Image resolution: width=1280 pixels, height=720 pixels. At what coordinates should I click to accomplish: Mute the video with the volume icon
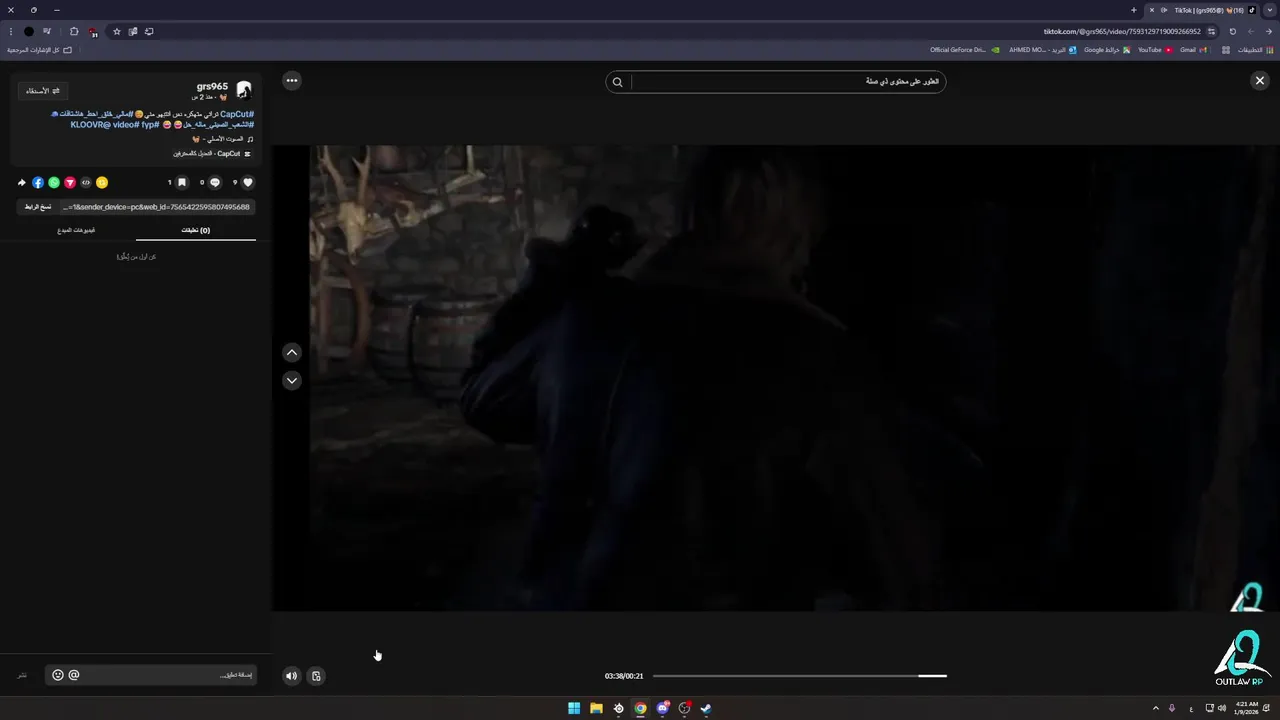[291, 676]
